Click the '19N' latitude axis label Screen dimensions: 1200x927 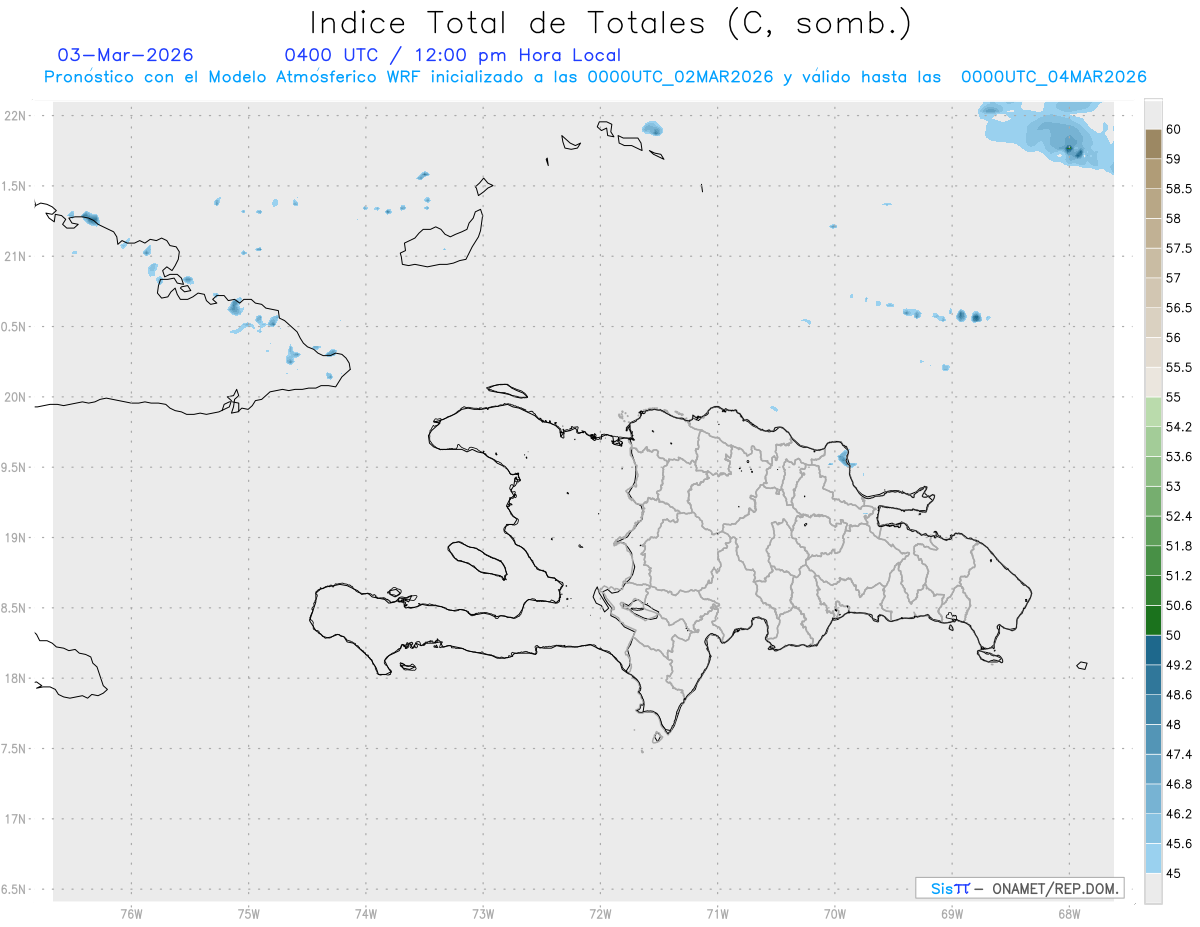tap(16, 538)
